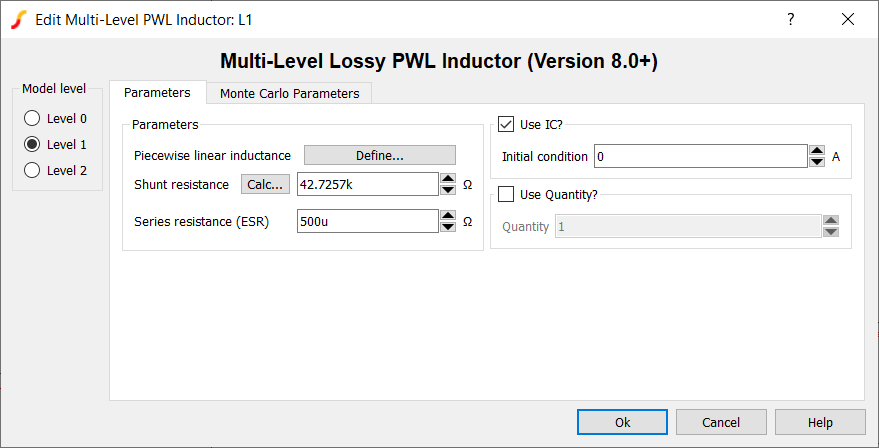The image size is (879, 448).
Task: Increment series resistance ESR up arrow
Action: pyautogui.click(x=448, y=215)
